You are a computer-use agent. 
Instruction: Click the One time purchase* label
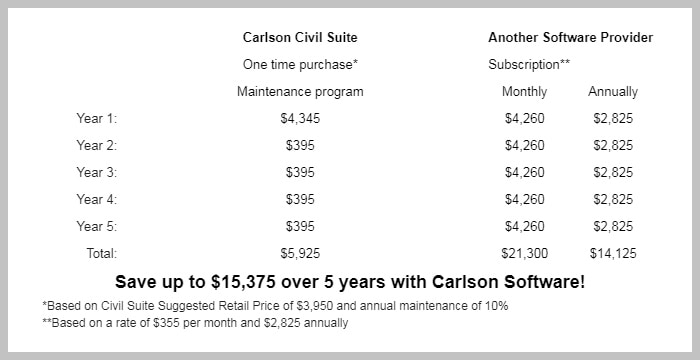point(300,65)
